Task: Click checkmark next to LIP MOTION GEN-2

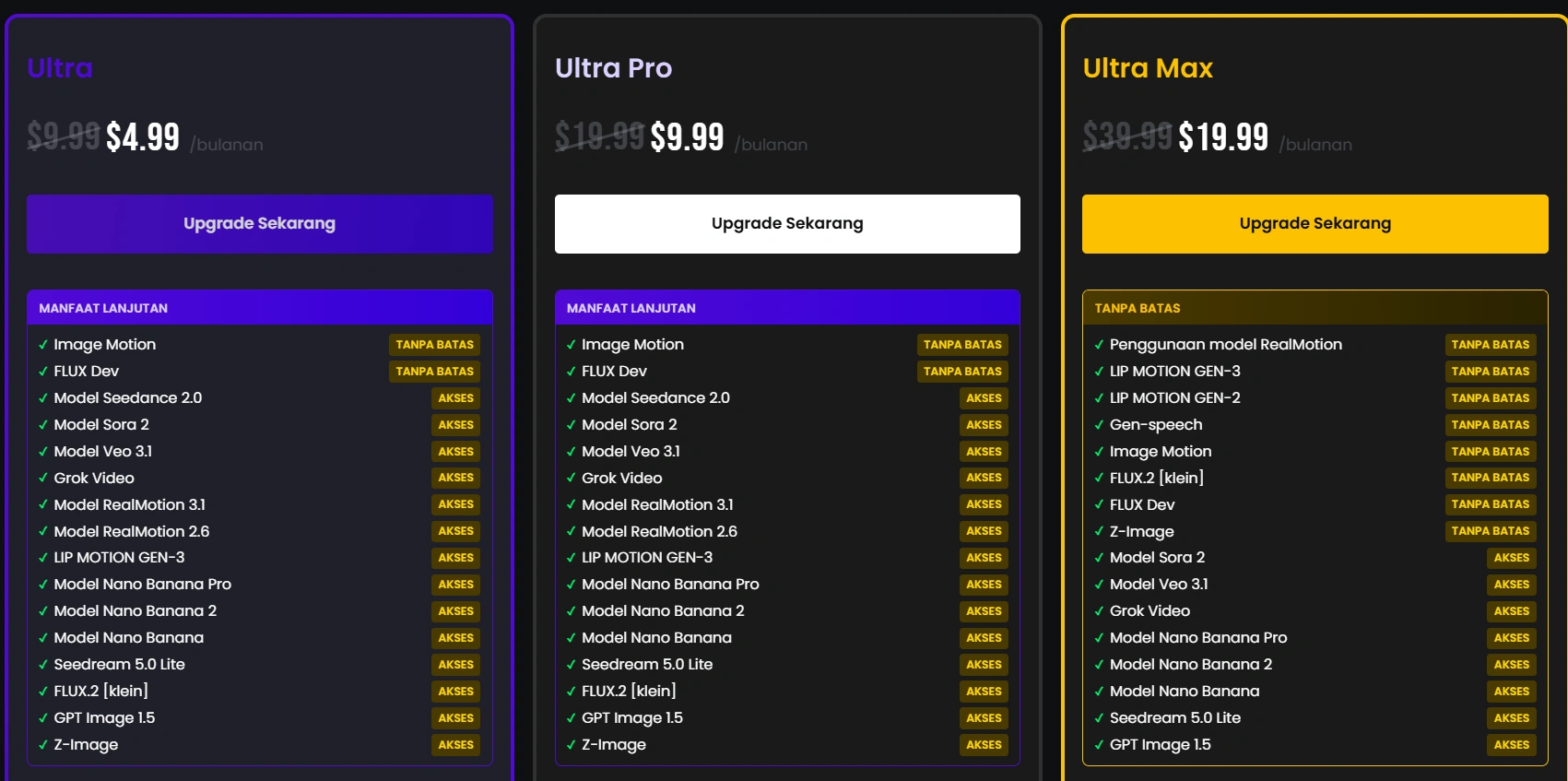Action: [1099, 398]
